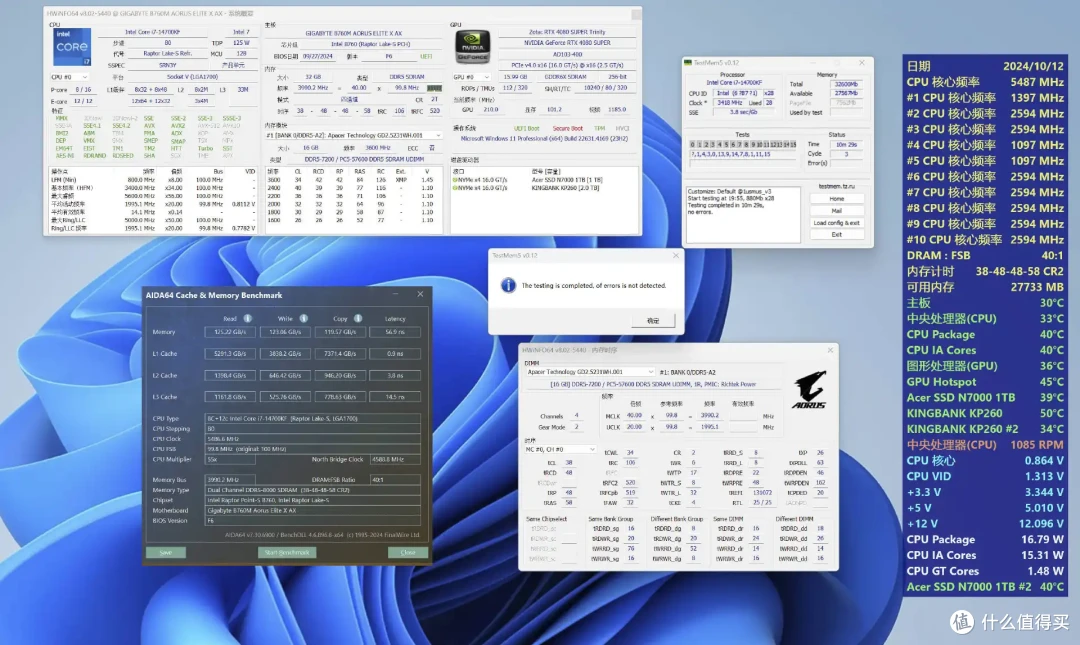Expand the memory module BANK 0 dropdown in HWiNFO
Screen dimensions: 1080x645
point(353,135)
